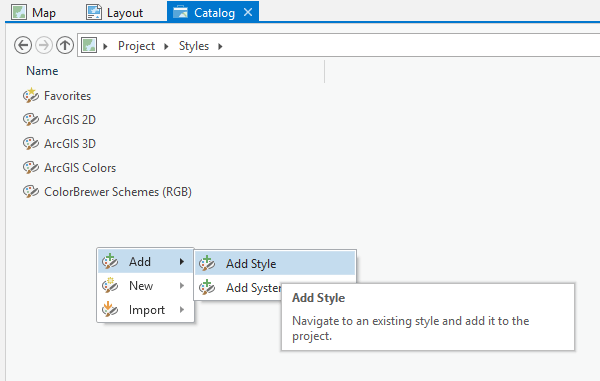The width and height of the screenshot is (600, 381).
Task: Expand the New submenu arrow
Action: [x=182, y=286]
